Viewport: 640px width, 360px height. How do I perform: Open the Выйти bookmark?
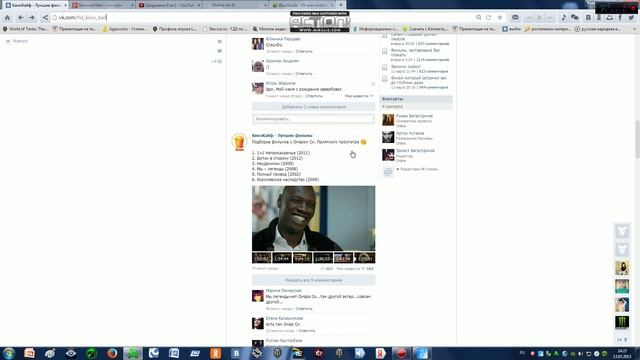click(x=511, y=29)
